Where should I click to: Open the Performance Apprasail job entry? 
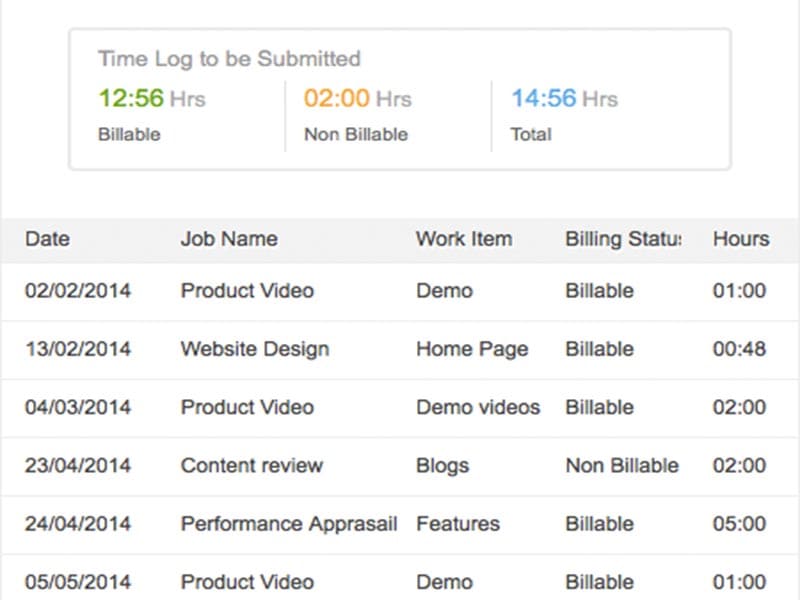pos(288,523)
